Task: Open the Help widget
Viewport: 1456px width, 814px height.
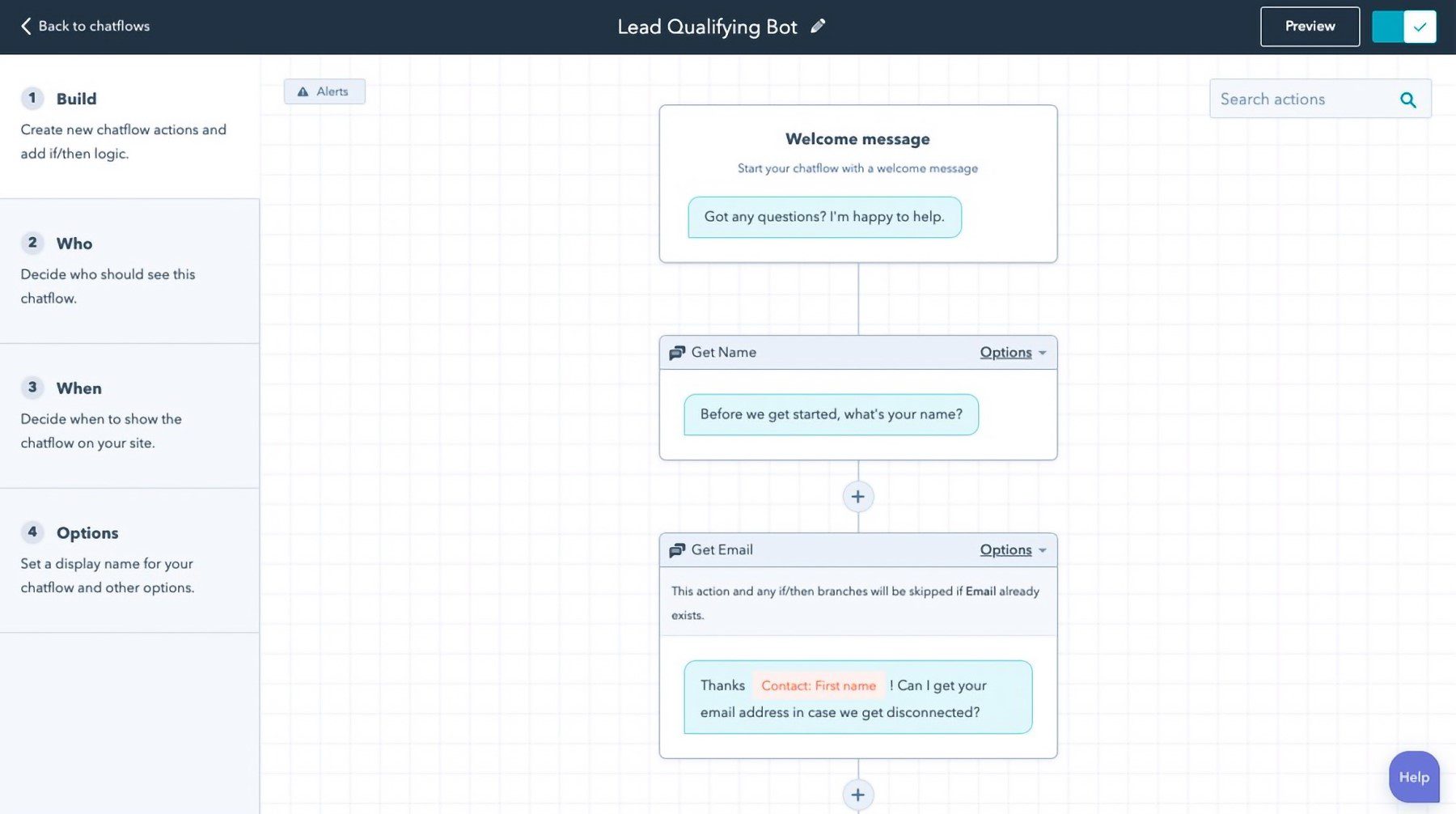Action: 1413,776
